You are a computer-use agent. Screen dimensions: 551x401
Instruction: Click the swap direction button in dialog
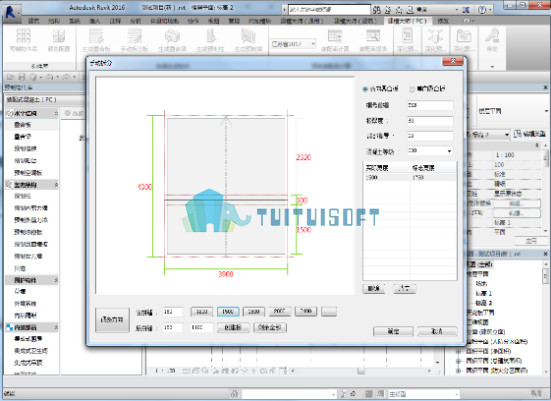click(112, 319)
